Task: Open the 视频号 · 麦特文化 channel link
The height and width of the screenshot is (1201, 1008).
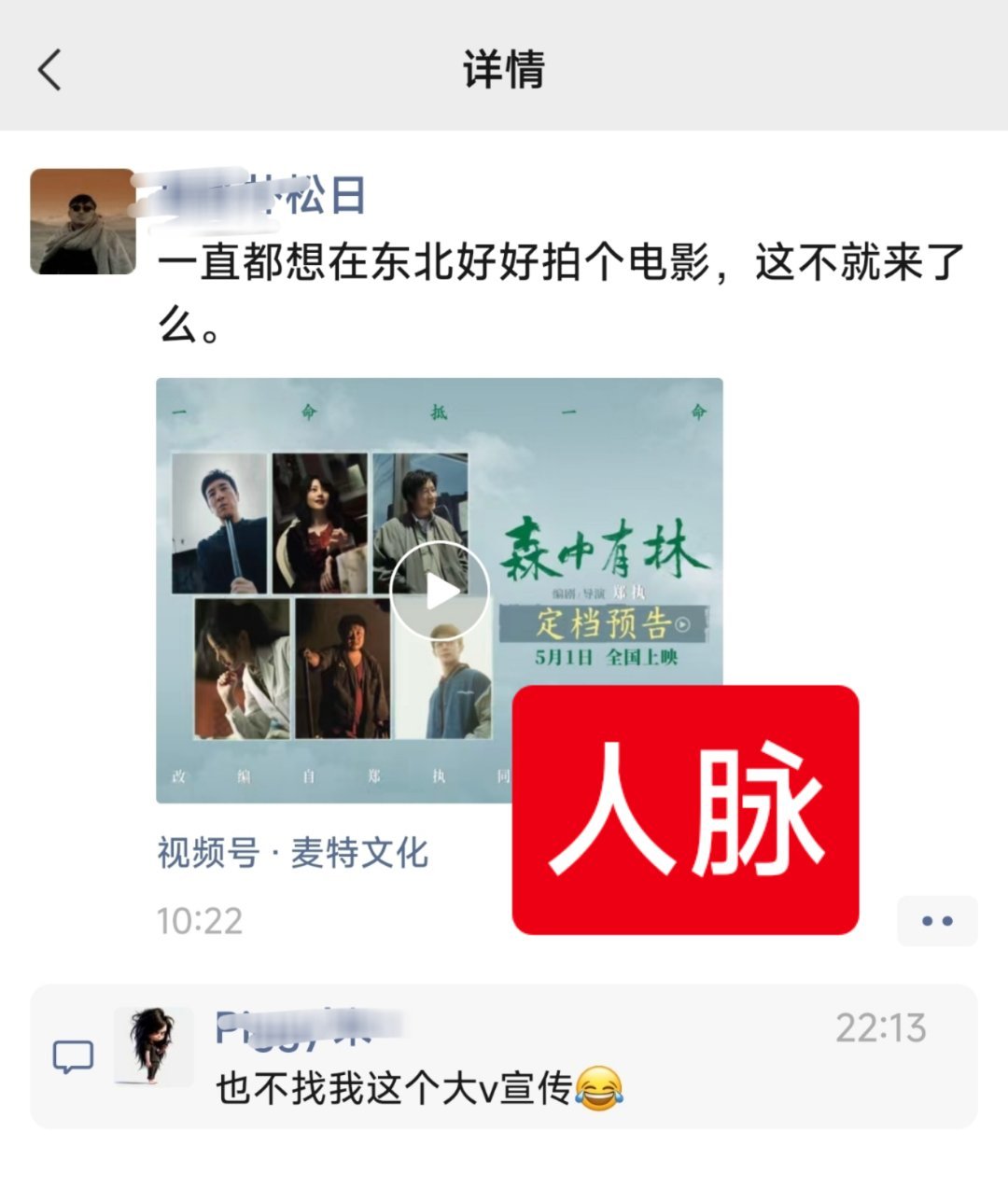Action: (x=292, y=853)
